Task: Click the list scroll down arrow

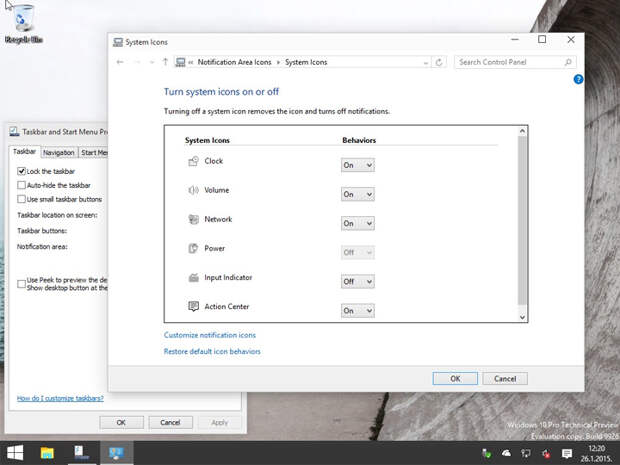Action: [x=522, y=317]
